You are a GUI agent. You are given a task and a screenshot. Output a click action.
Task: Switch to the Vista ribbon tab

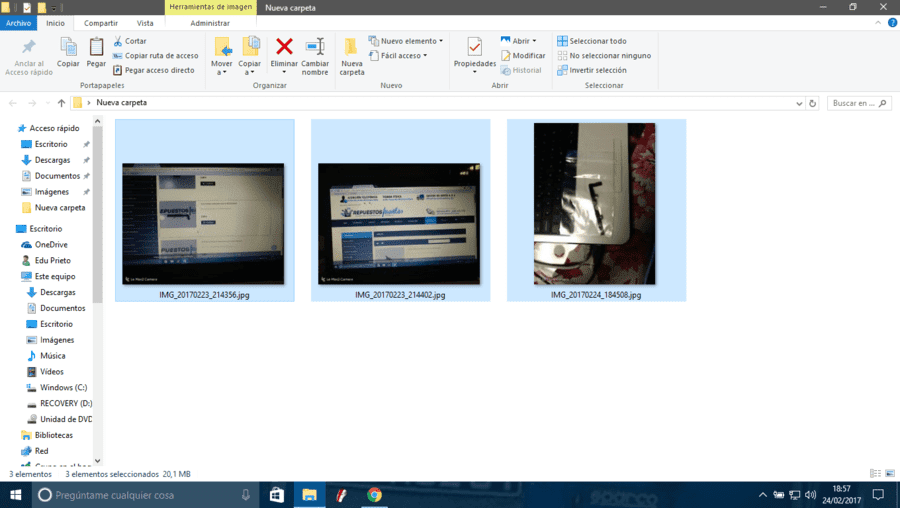[x=145, y=23]
